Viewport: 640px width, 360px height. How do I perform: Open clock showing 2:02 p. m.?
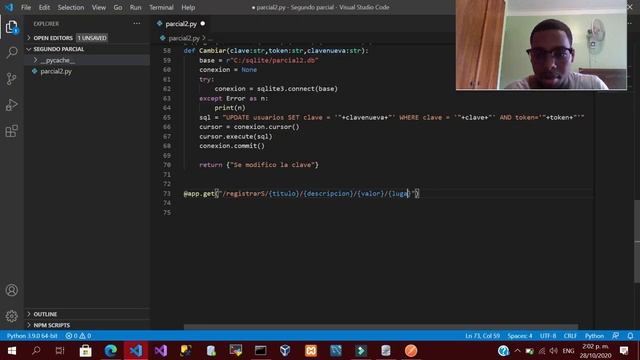click(595, 351)
